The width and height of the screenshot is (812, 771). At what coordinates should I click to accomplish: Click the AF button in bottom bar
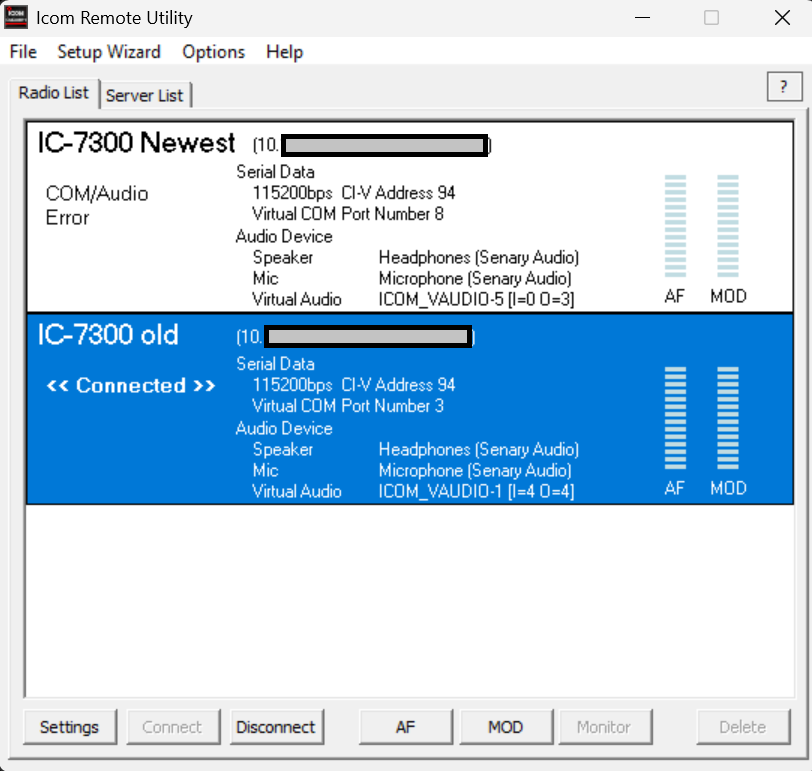[405, 727]
